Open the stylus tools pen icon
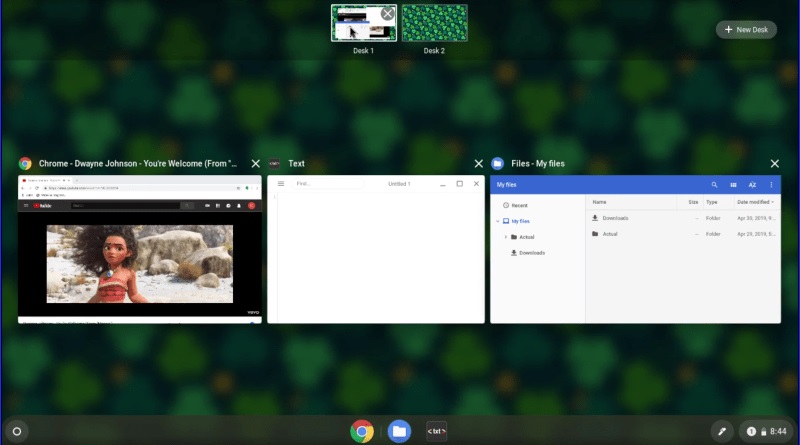Image resolution: width=800 pixels, height=445 pixels. click(x=720, y=431)
